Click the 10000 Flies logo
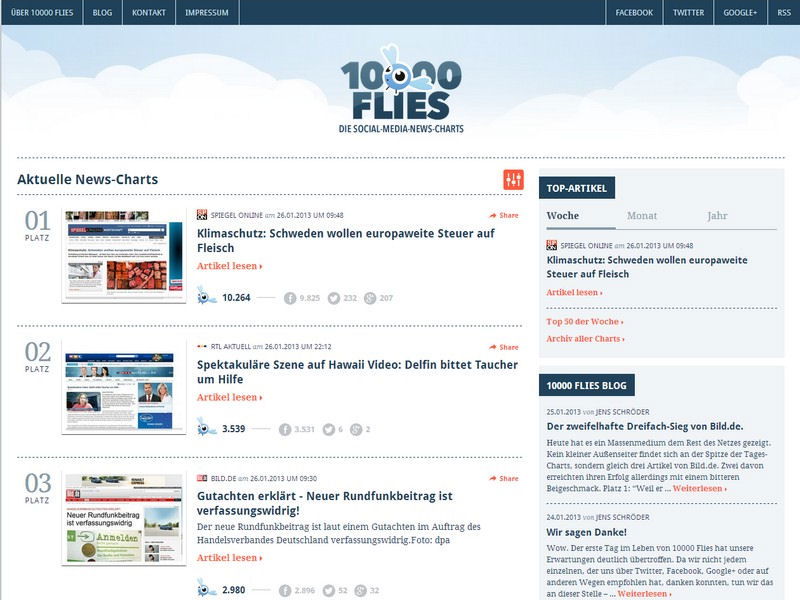This screenshot has width=800, height=600. point(400,95)
